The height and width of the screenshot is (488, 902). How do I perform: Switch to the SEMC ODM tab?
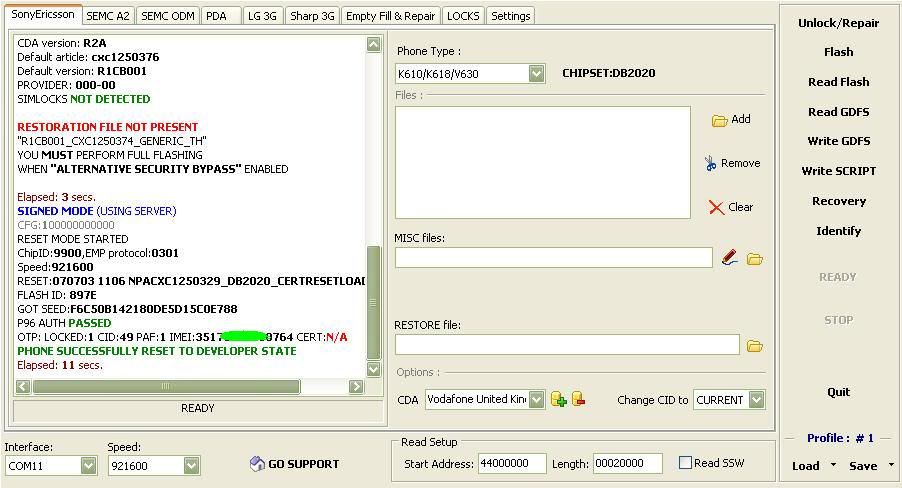click(x=168, y=16)
